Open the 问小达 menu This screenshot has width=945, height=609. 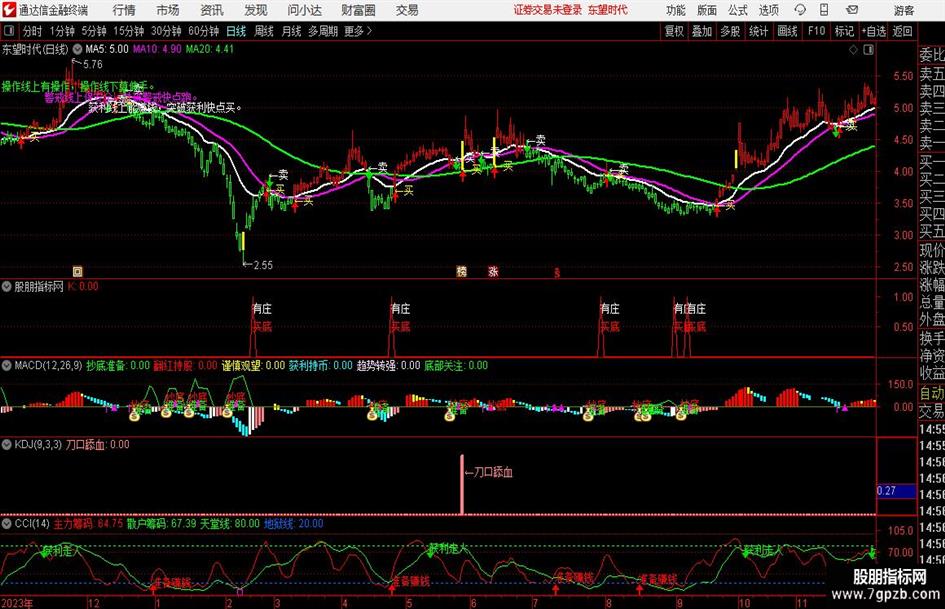tap(304, 10)
